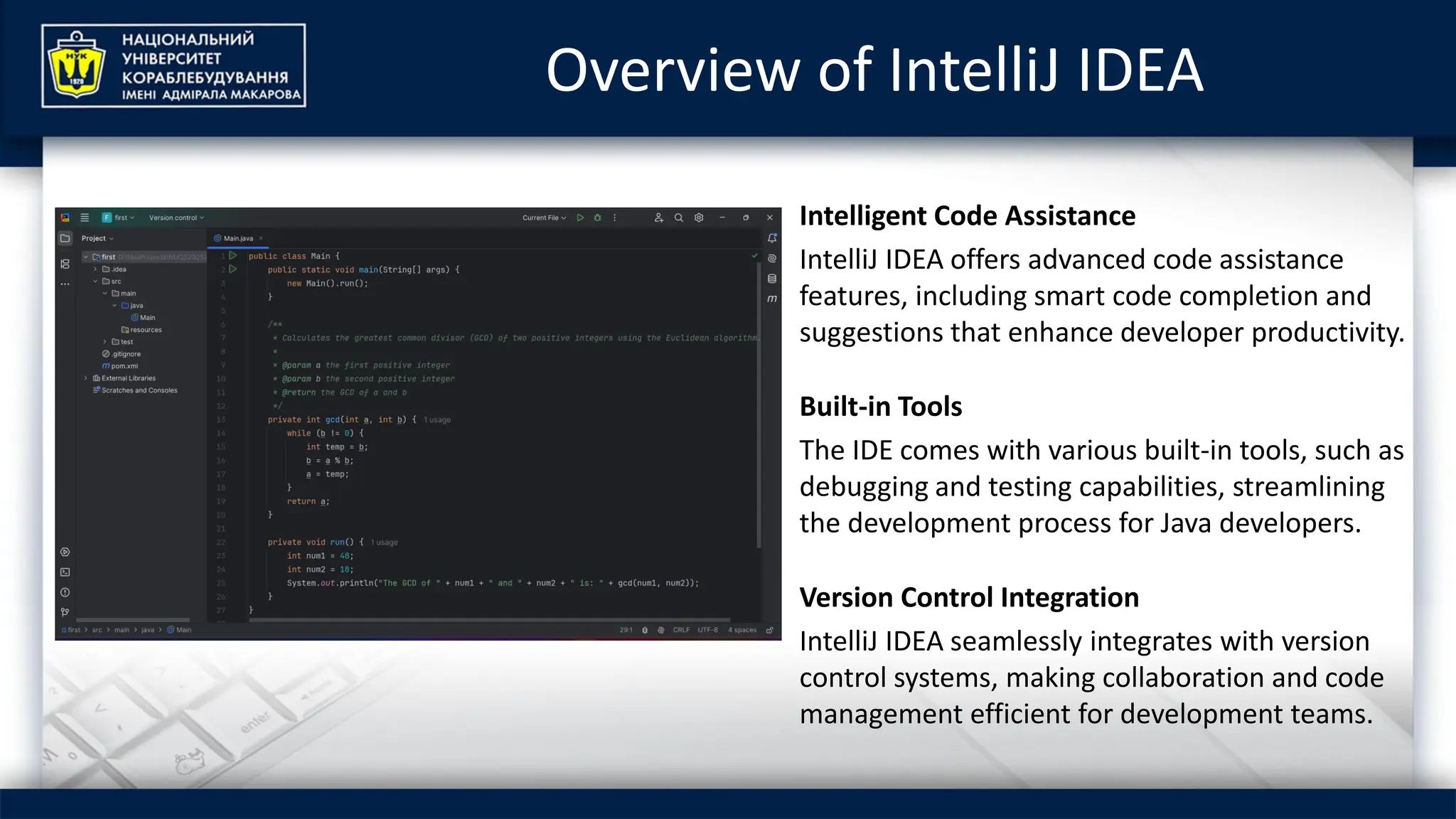The image size is (1456, 819).
Task: Change UTF-8 file encoding in status bar
Action: pos(707,630)
